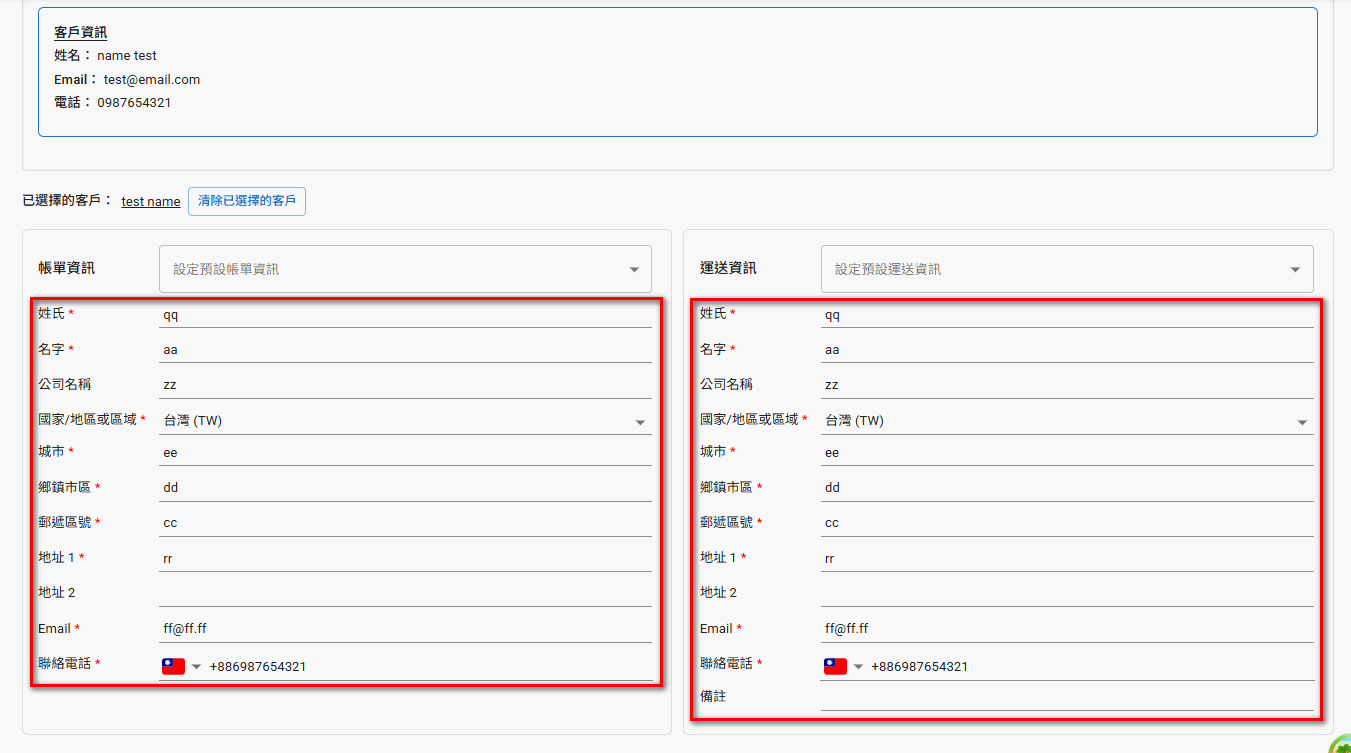1351x753 pixels.
Task: Click the 清除已選擇的客戶 button
Action: click(x=246, y=201)
